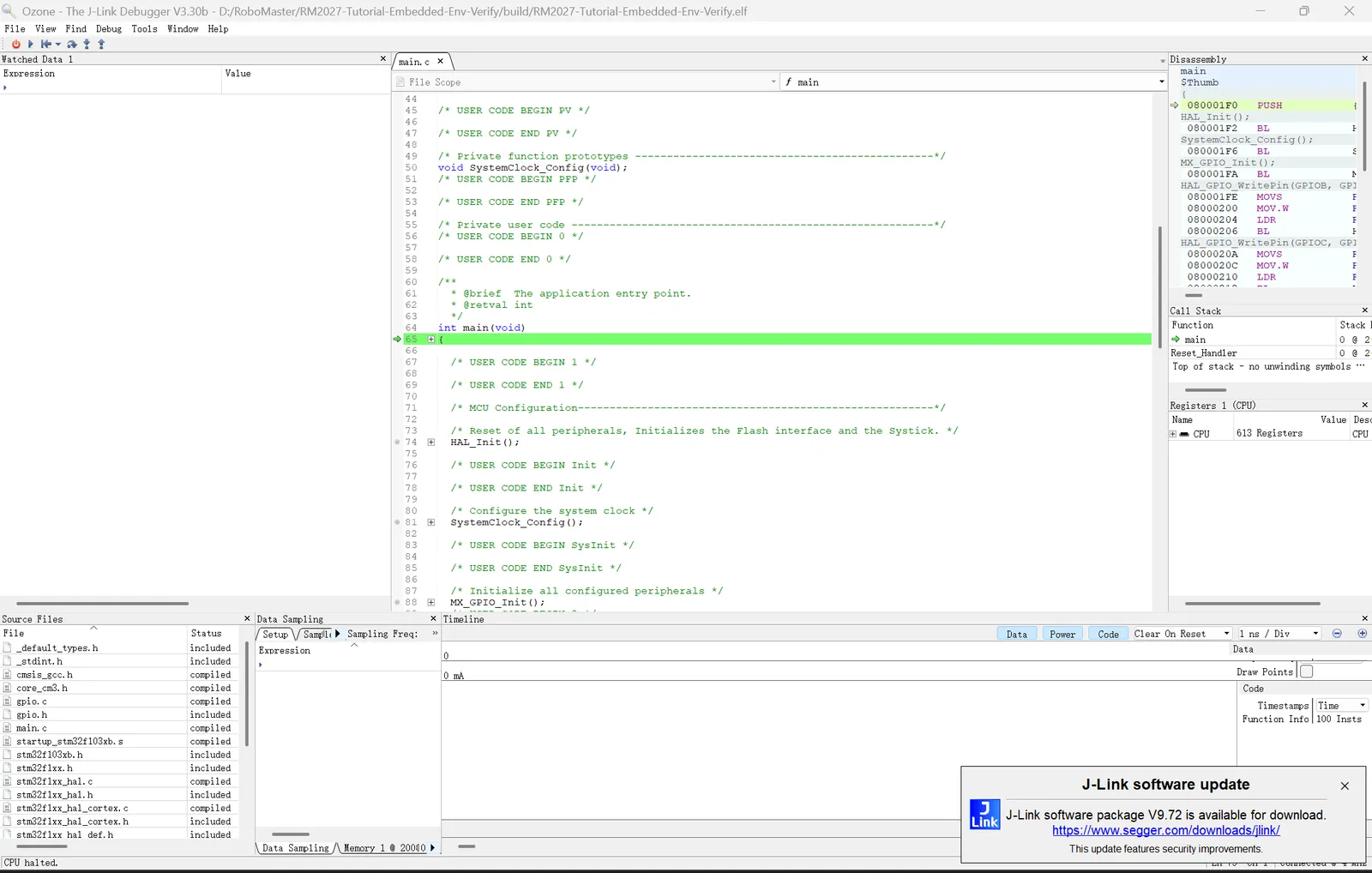This screenshot has height=873, width=1372.
Task: Open the Window menu
Action: [x=183, y=28]
